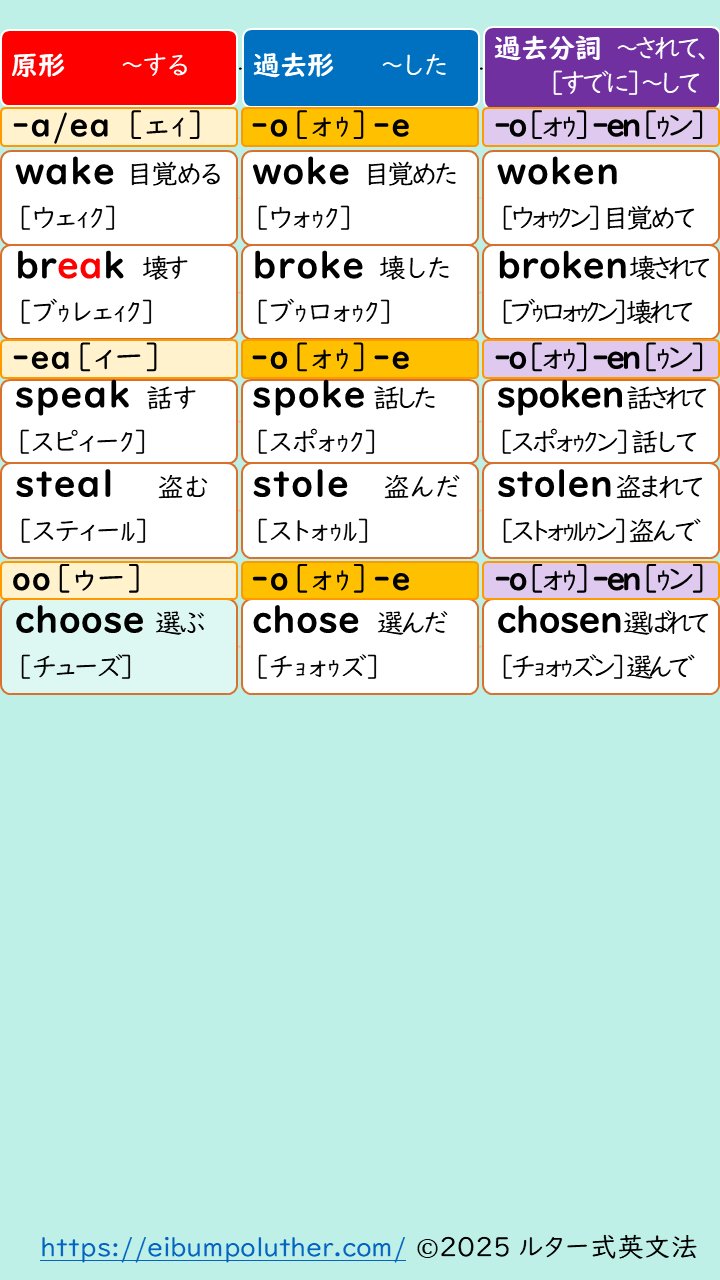Screen dimensions: 720x1280
Task: Select the 'speak' verb card
Action: 119,420
